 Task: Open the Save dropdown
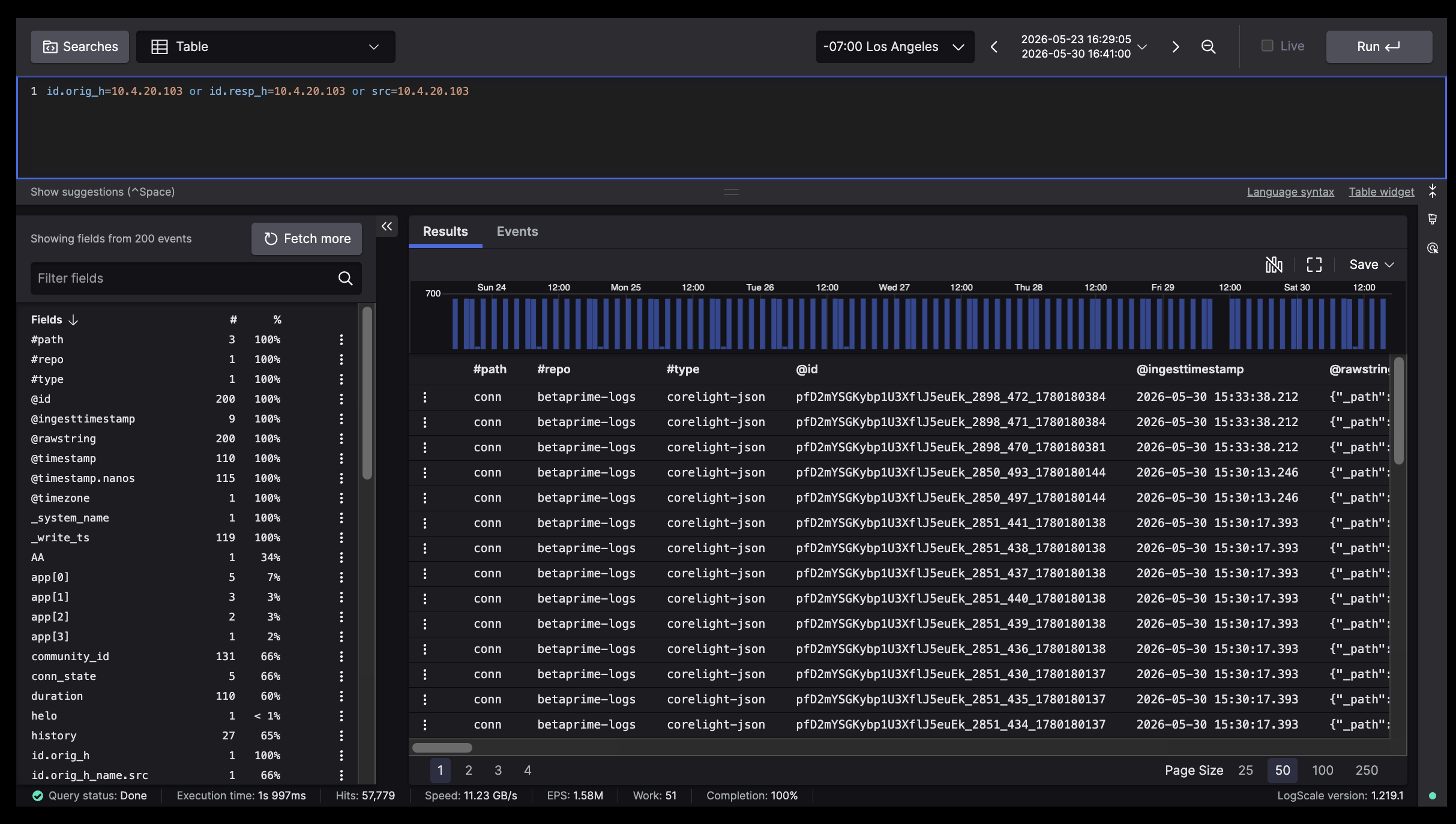point(1371,265)
